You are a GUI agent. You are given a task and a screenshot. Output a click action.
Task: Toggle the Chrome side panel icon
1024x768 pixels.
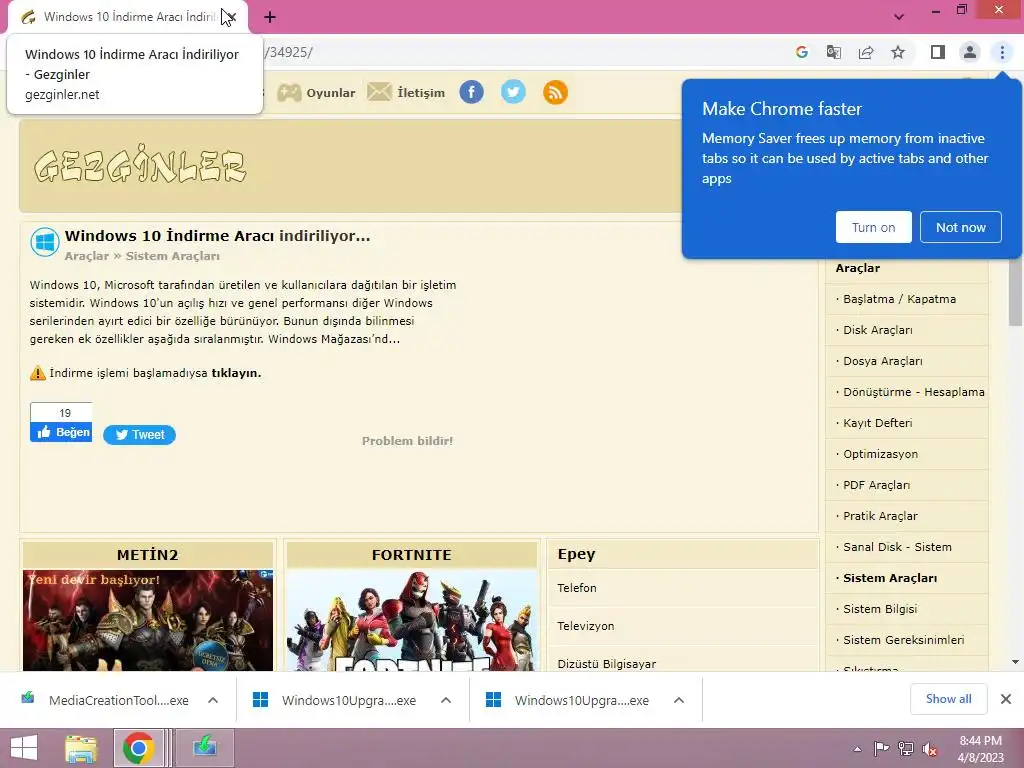(938, 52)
